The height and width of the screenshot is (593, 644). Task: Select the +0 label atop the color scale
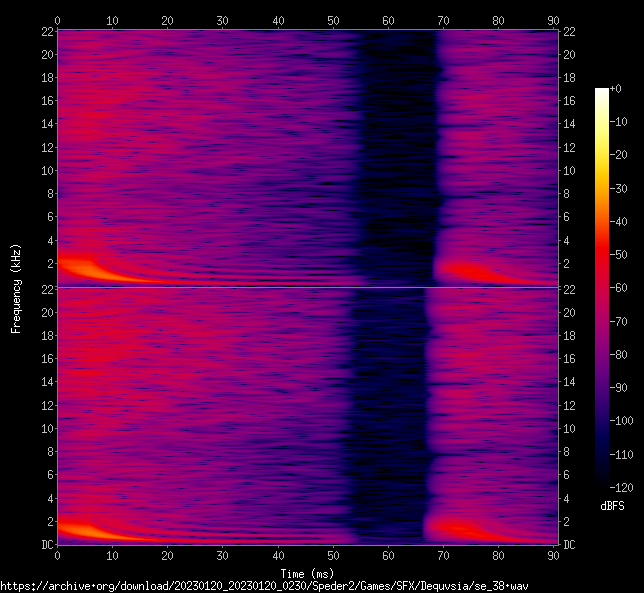tap(616, 89)
